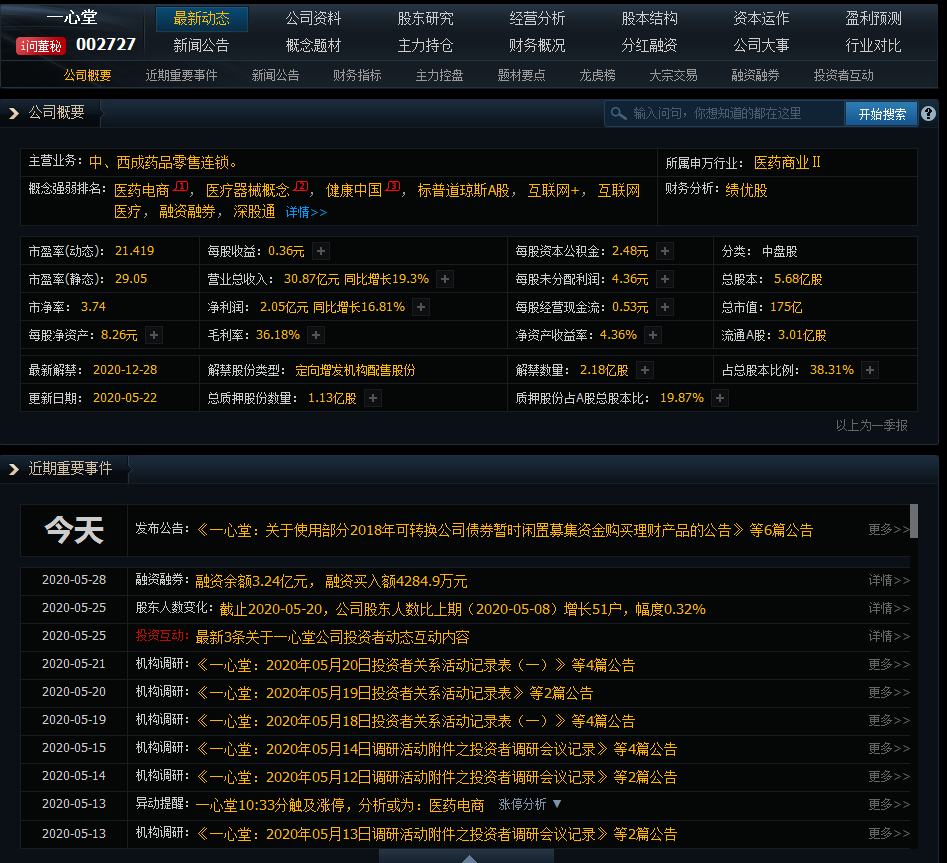Expand plus icon next to 净资产收益率

point(653,335)
